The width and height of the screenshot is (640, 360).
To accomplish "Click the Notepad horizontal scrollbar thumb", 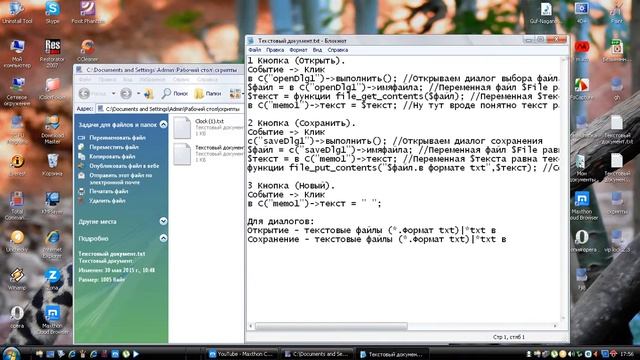I will pyautogui.click(x=331, y=326).
